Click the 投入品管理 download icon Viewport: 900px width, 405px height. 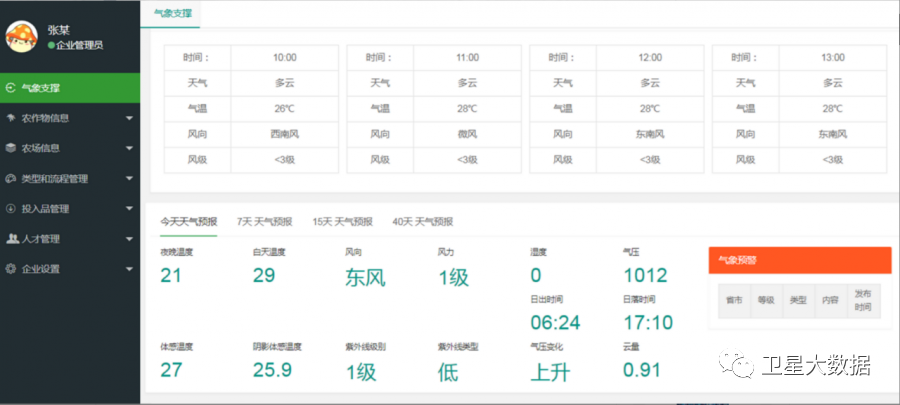[x=10, y=209]
